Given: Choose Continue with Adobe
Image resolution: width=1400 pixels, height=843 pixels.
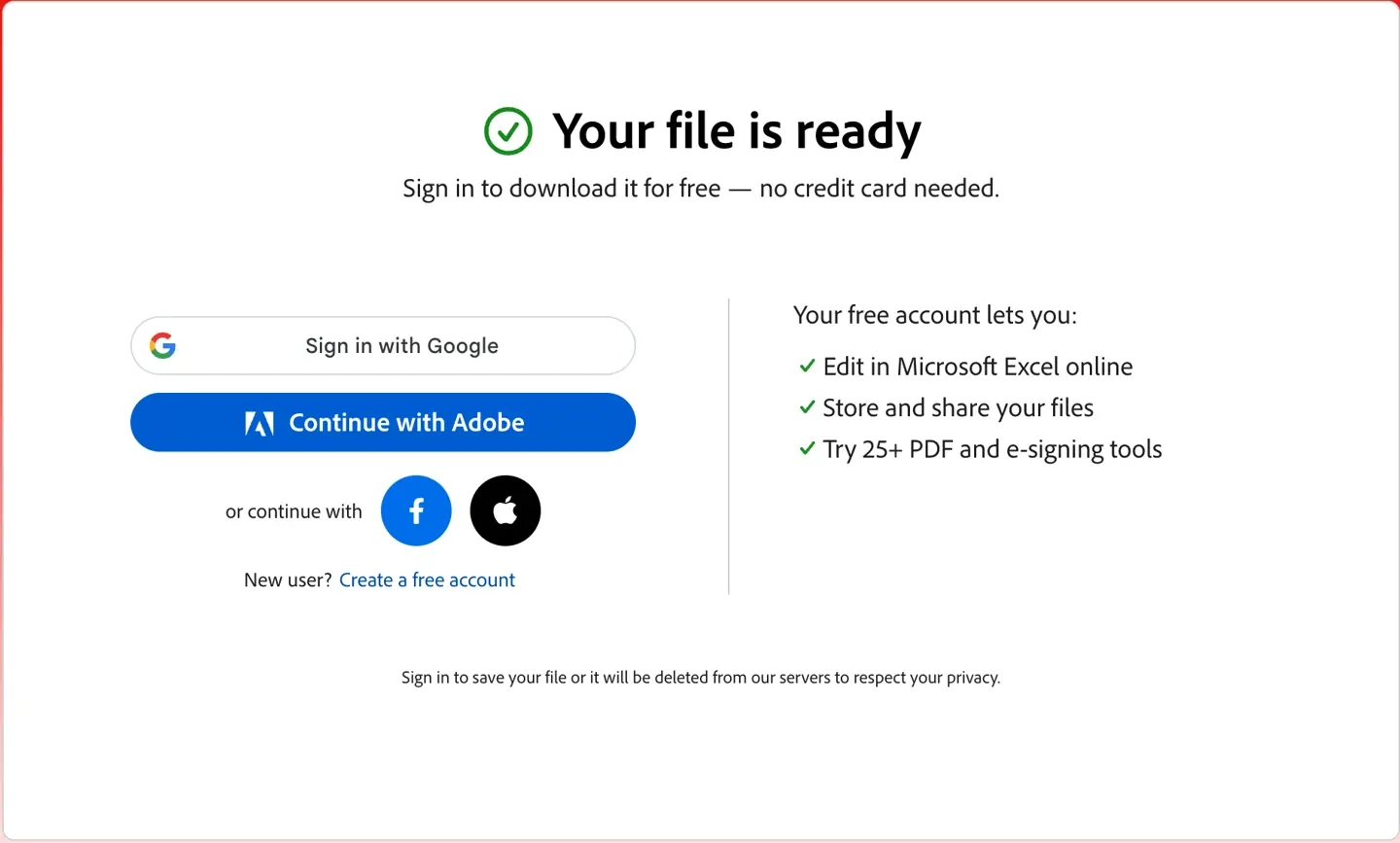Looking at the screenshot, I should coord(383,422).
